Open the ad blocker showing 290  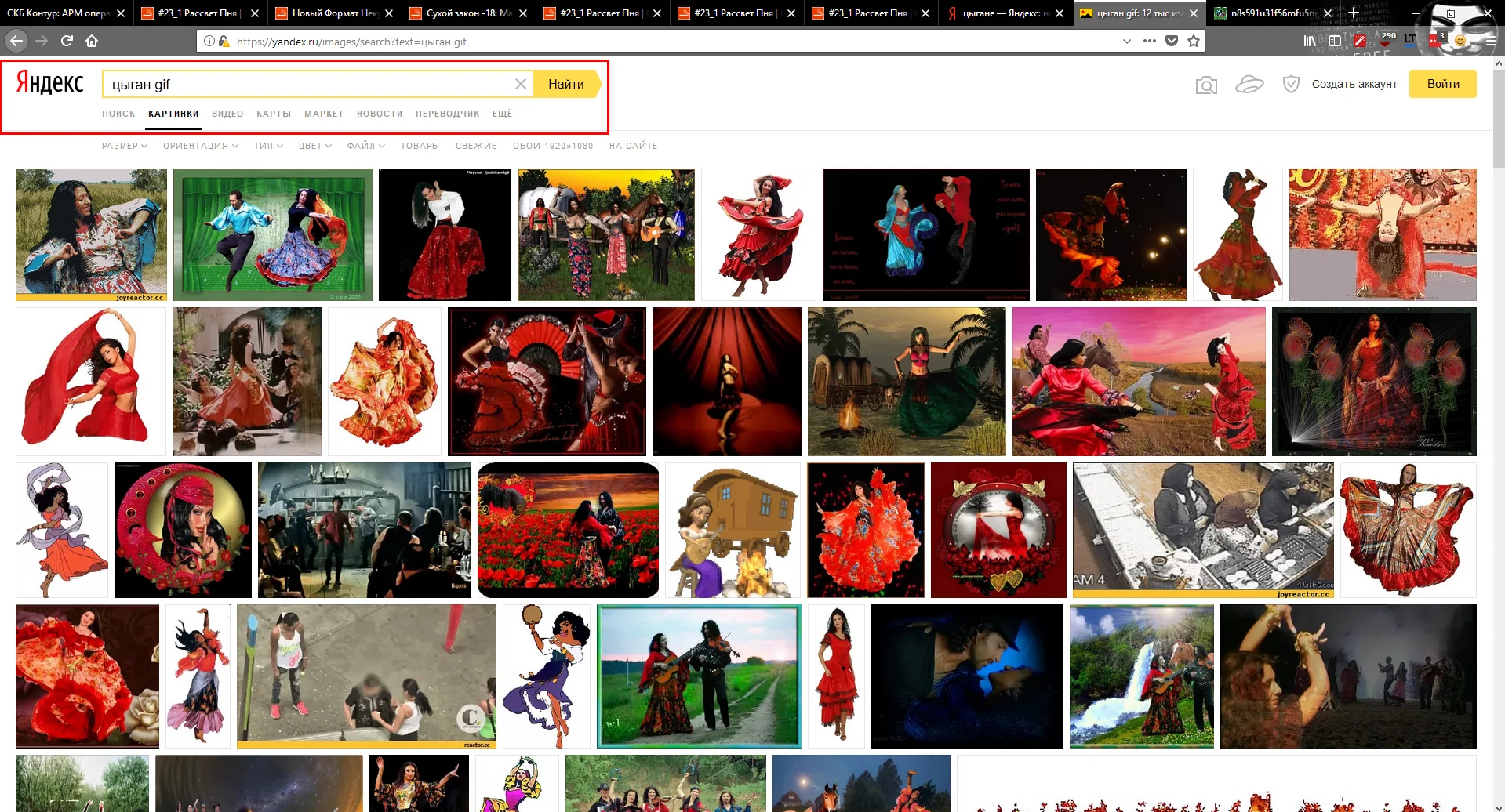[x=1387, y=39]
